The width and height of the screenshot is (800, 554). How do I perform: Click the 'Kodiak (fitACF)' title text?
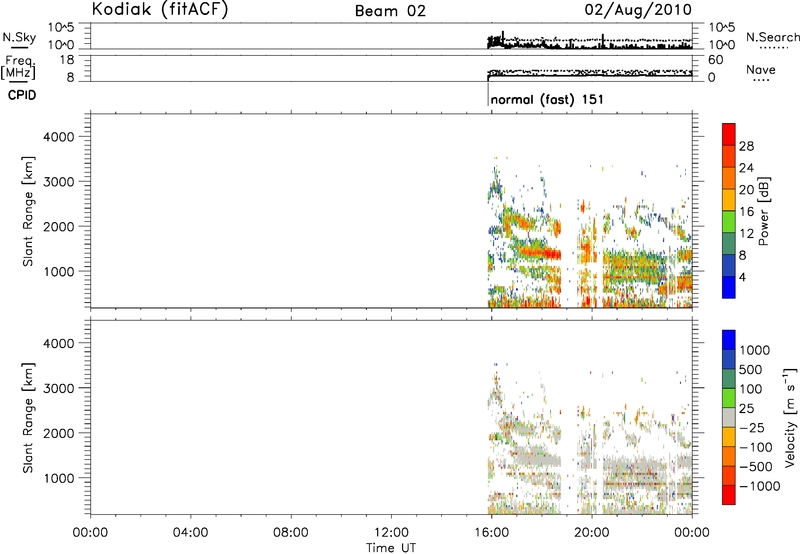pyautogui.click(x=160, y=9)
